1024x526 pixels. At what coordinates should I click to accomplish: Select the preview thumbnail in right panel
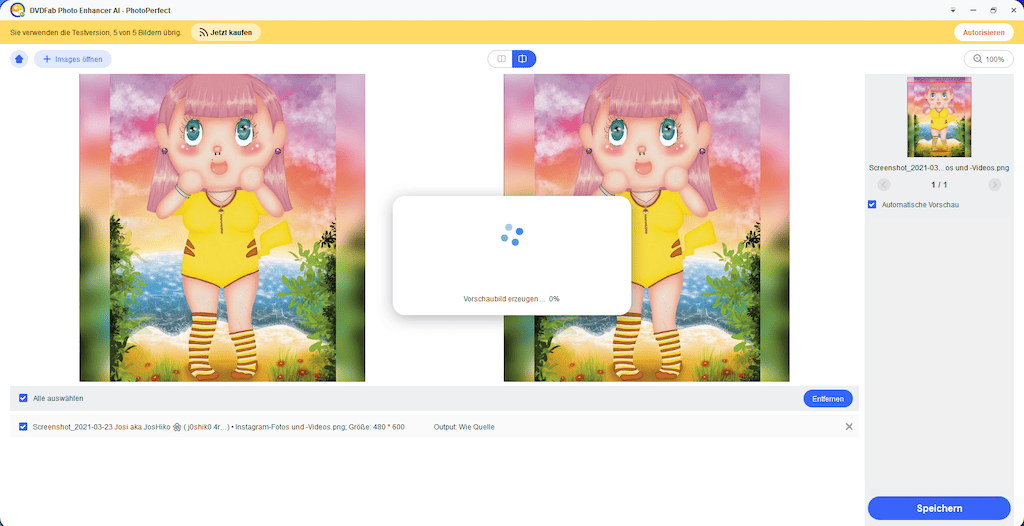click(939, 118)
